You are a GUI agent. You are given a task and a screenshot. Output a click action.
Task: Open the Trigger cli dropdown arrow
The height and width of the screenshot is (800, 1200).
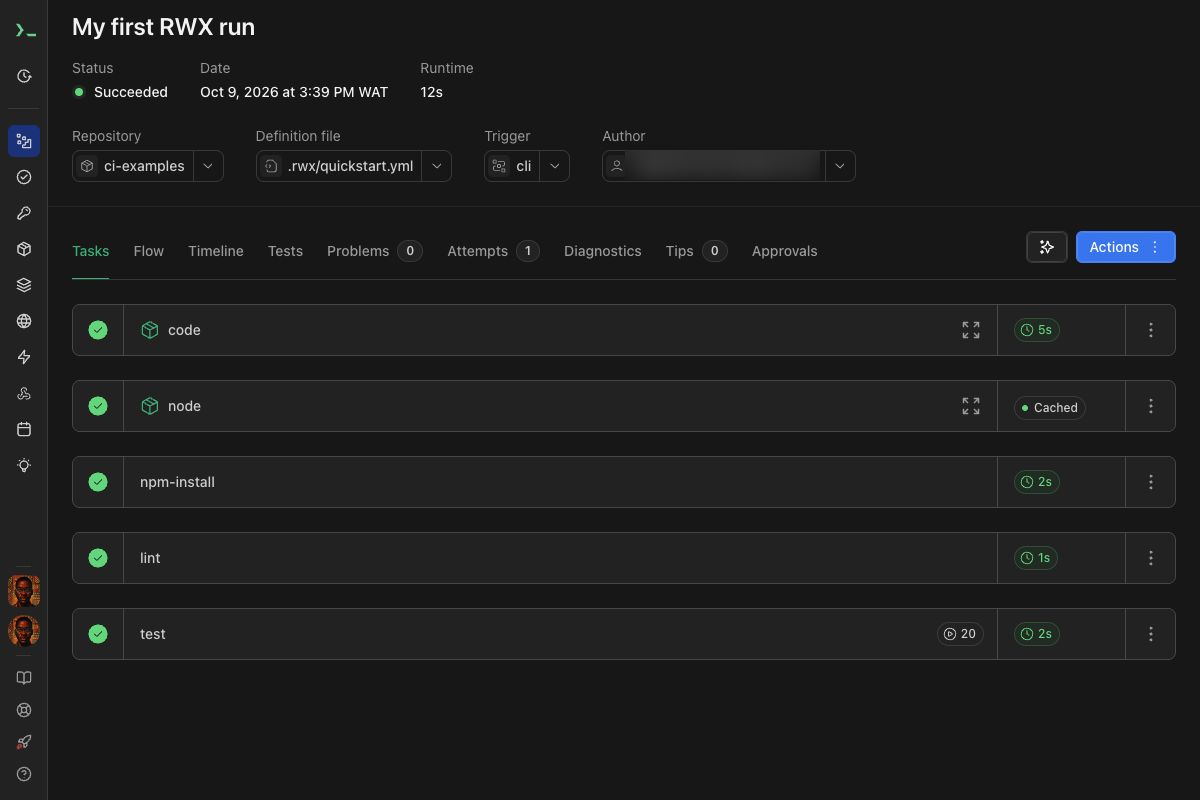click(555, 166)
